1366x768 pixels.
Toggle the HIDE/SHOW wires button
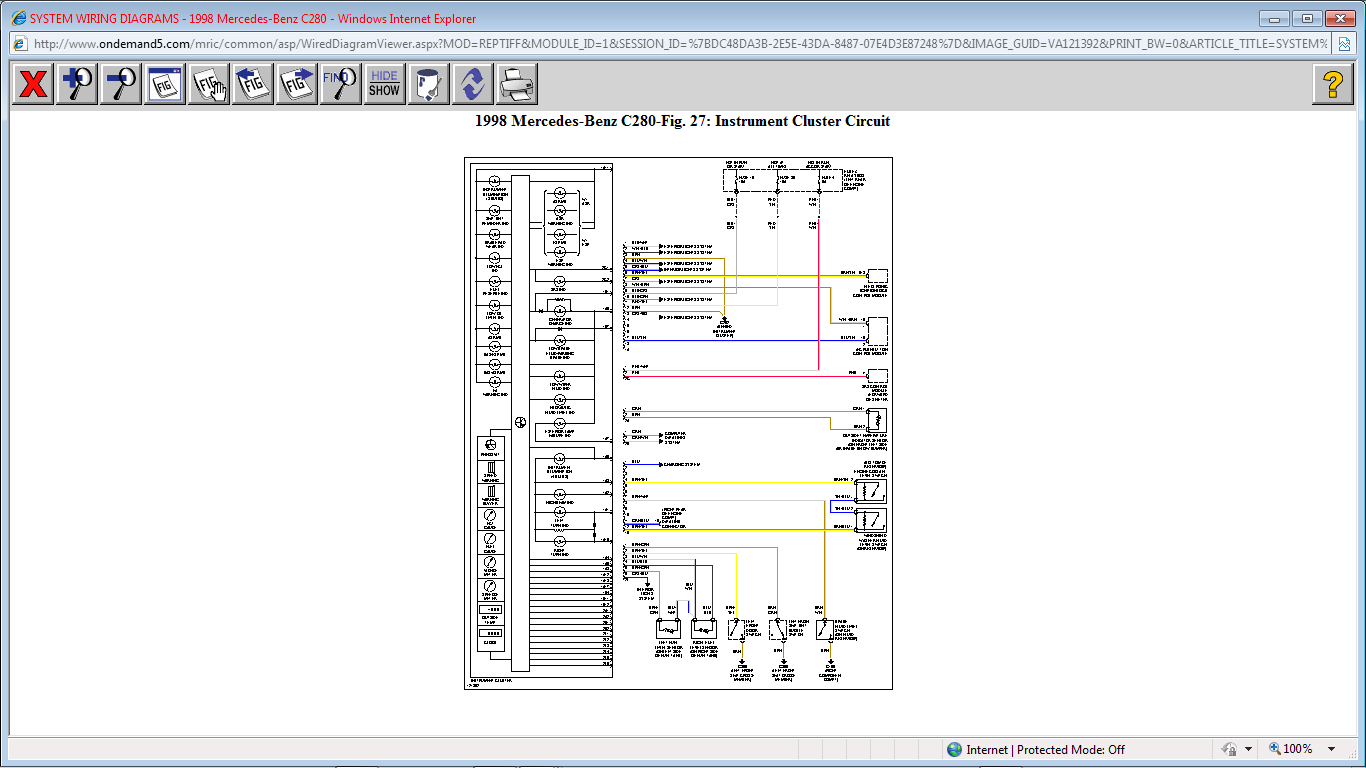[x=384, y=84]
